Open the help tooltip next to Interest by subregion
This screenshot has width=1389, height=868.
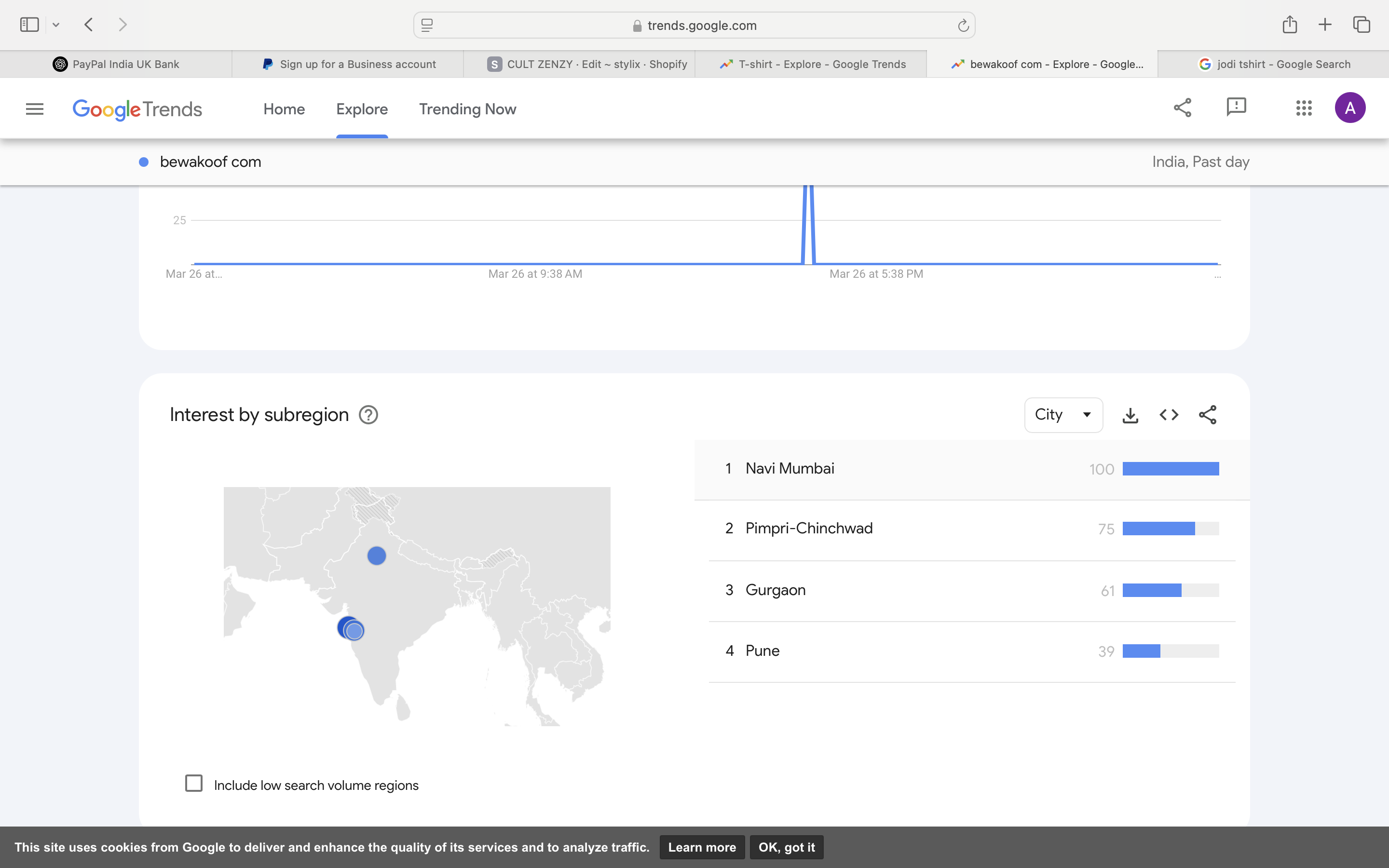click(368, 415)
